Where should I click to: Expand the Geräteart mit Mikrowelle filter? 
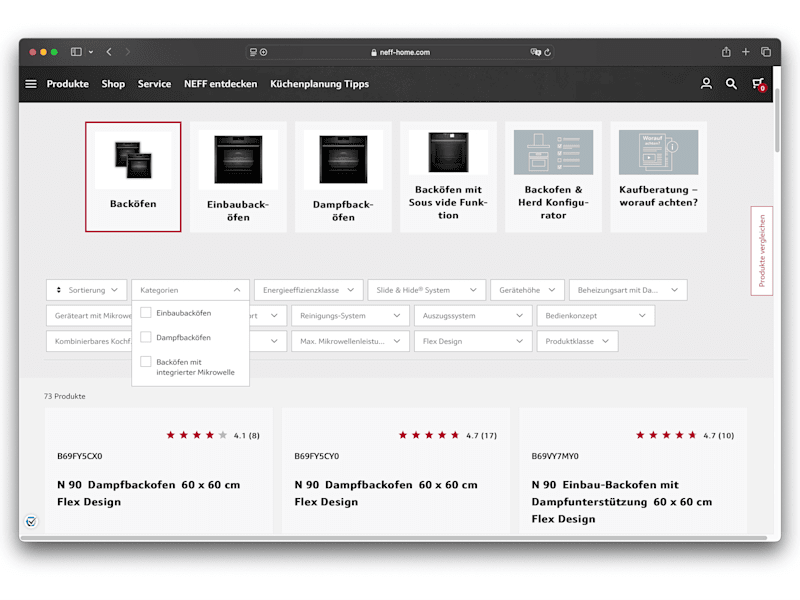coord(89,315)
